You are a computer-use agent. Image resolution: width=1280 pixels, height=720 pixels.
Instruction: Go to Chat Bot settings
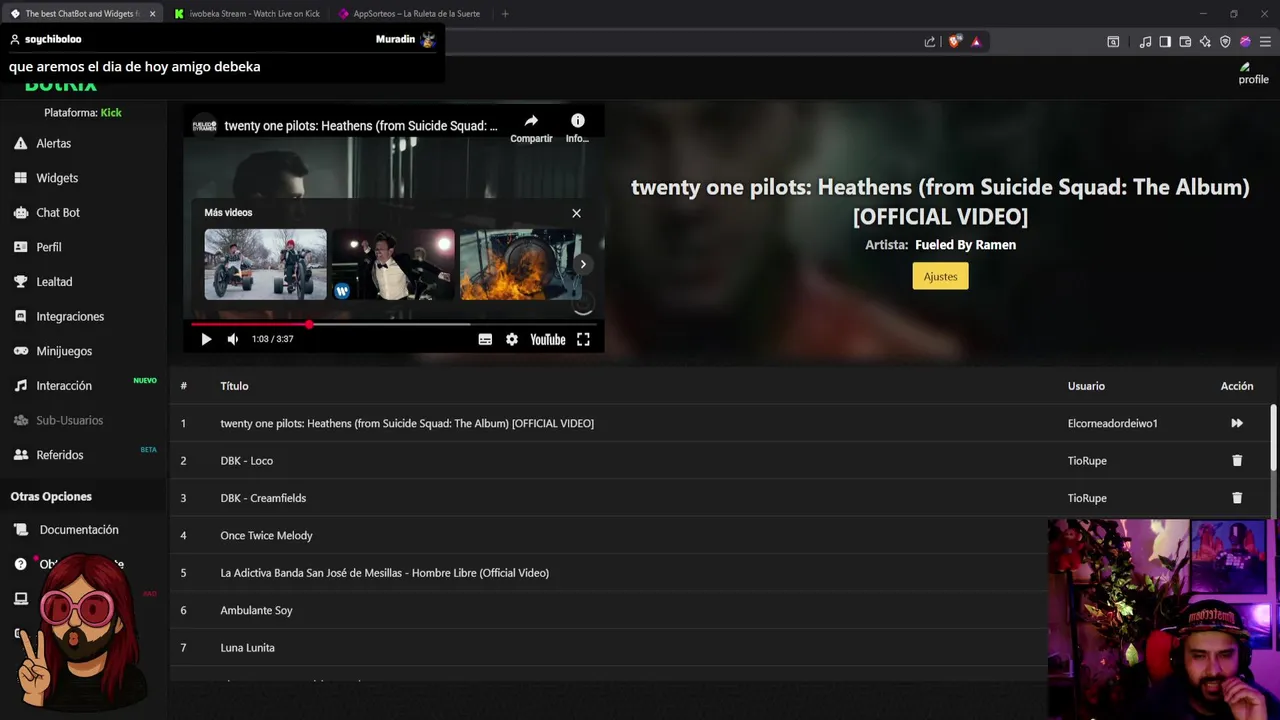(x=57, y=212)
